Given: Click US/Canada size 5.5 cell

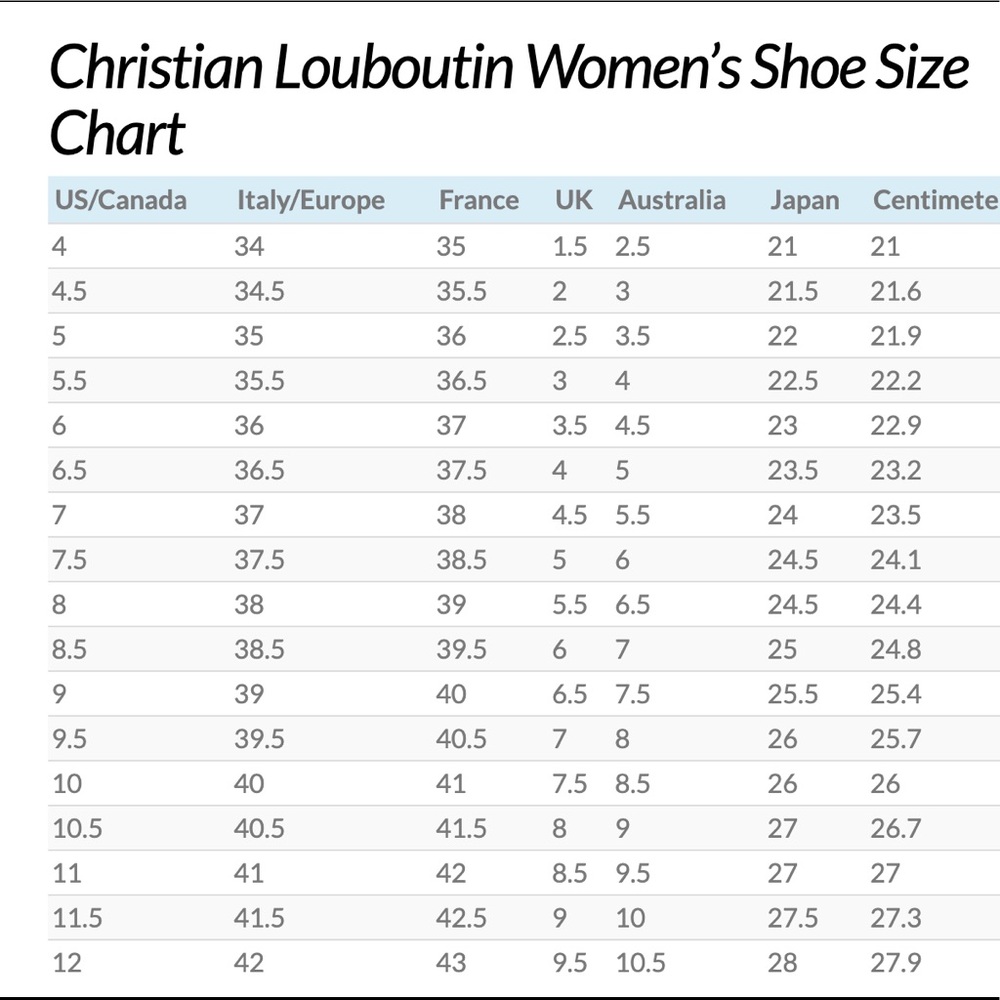Looking at the screenshot, I should point(69,381).
